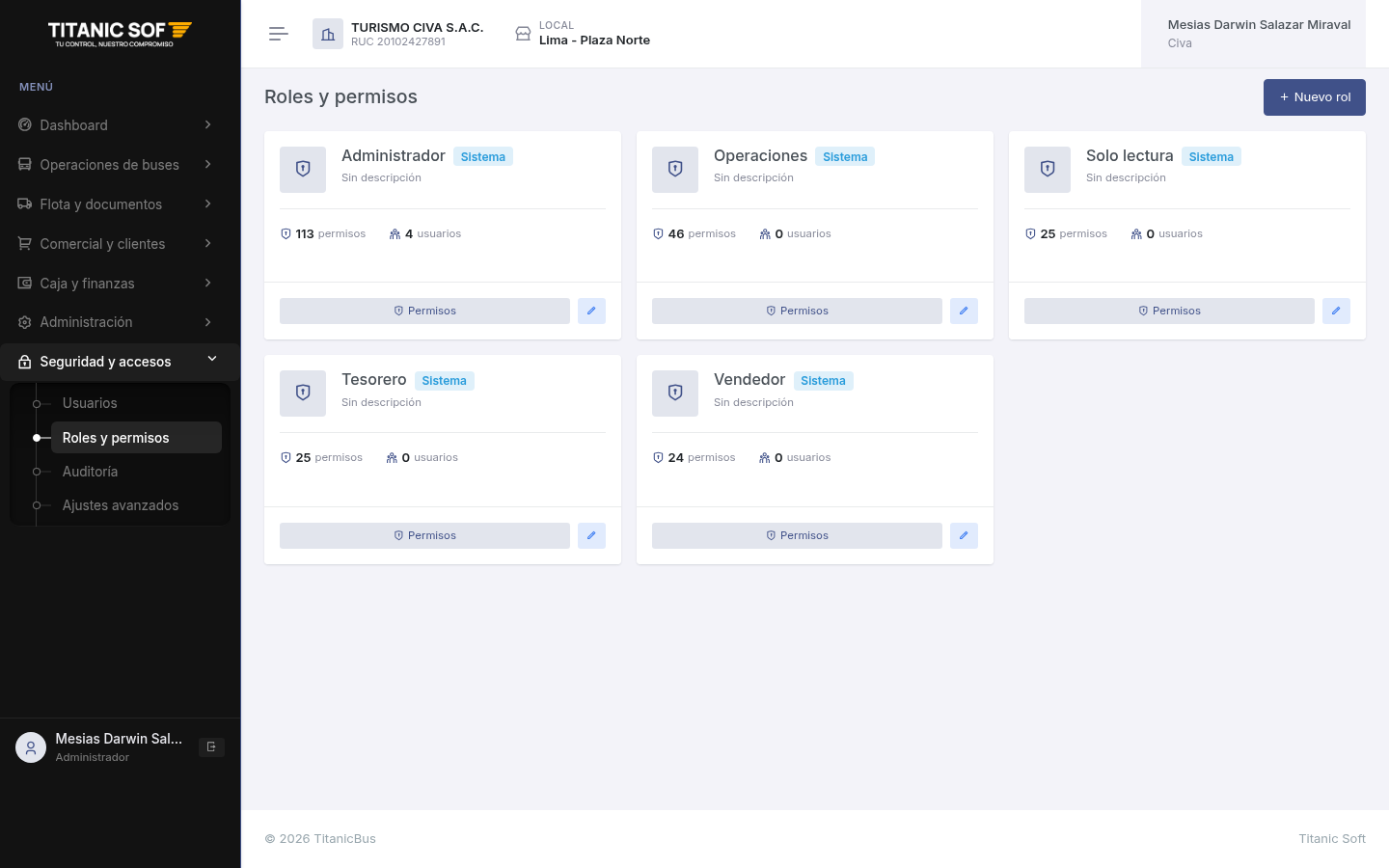Click the 'Tesorero' role title
The image size is (1389, 868).
pyautogui.click(x=374, y=380)
